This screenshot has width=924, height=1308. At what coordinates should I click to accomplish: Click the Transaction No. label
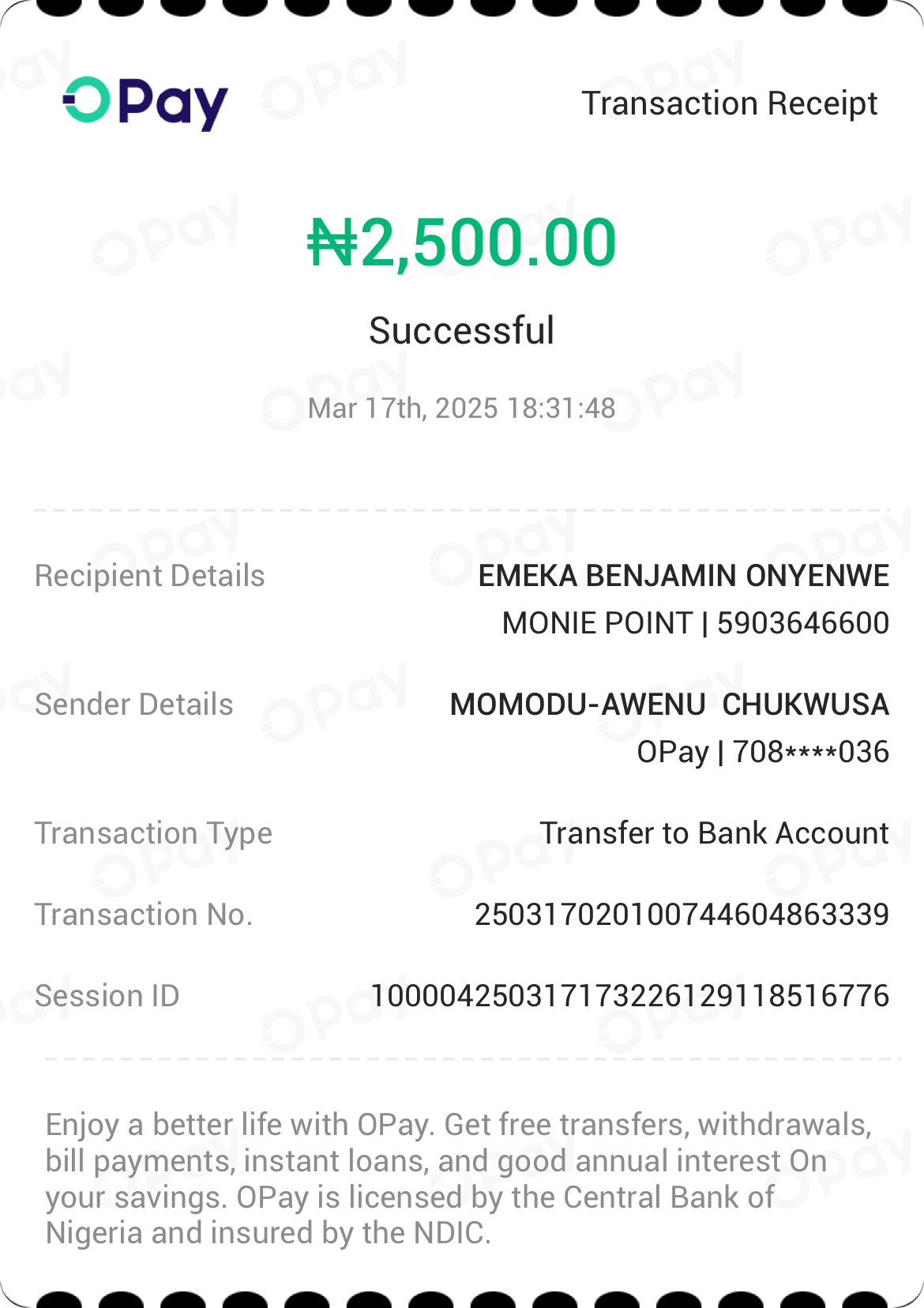144,915
